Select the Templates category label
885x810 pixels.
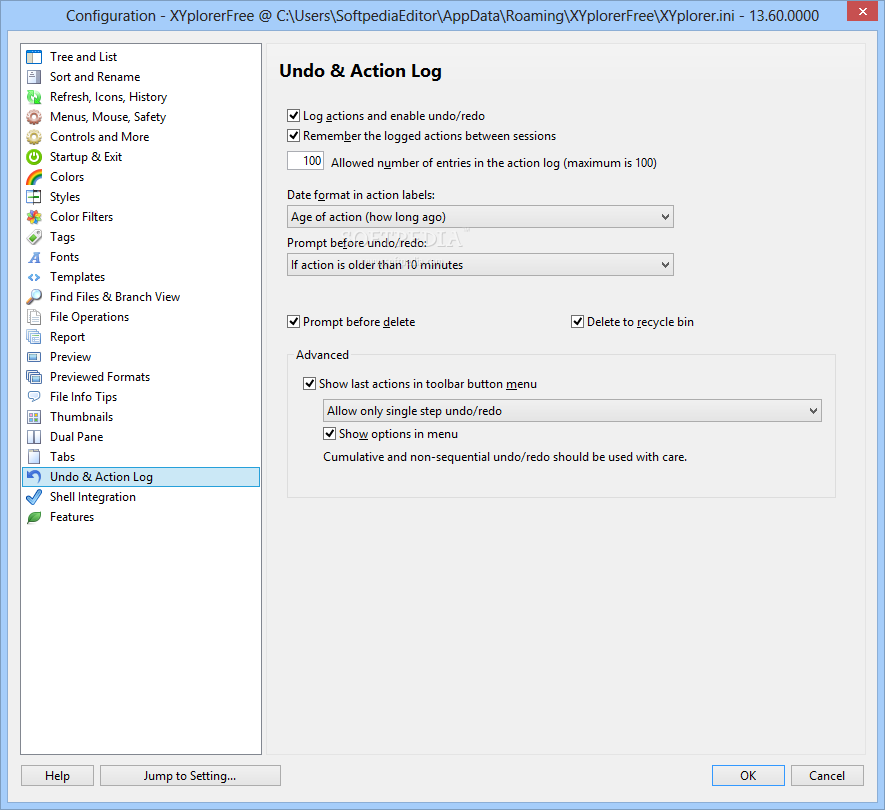pos(77,277)
